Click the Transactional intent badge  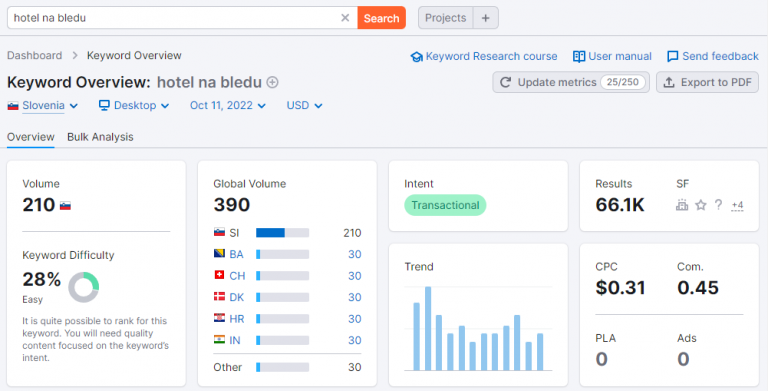[445, 205]
